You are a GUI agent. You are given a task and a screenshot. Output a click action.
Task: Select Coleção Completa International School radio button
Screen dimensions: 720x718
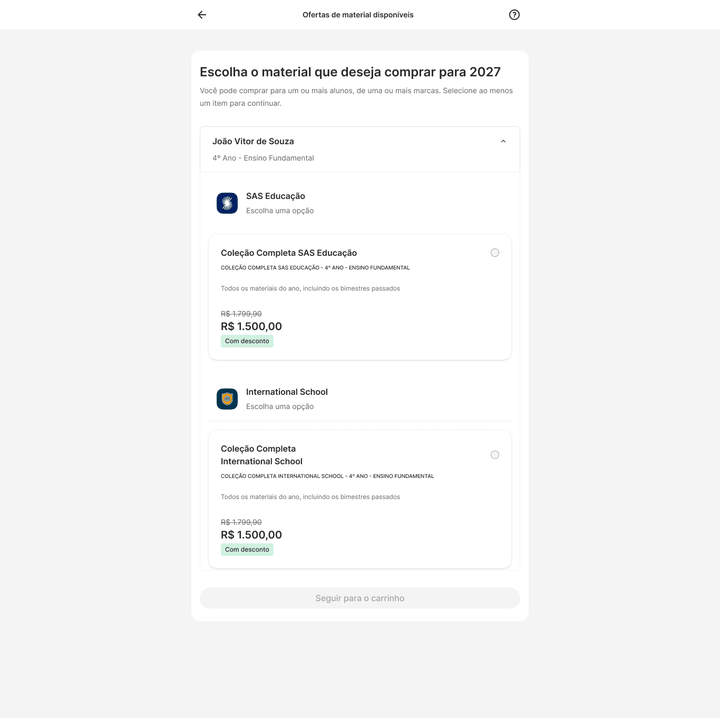[x=495, y=454]
